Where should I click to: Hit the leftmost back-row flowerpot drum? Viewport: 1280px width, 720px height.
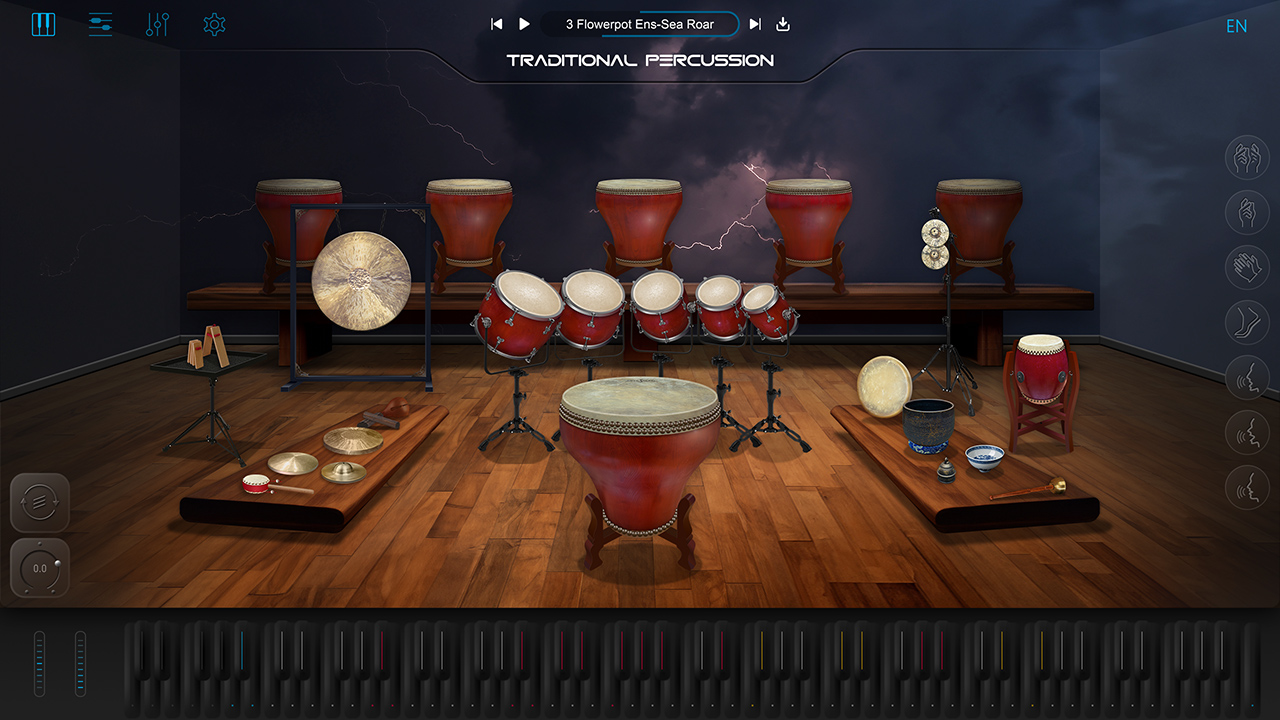click(299, 220)
